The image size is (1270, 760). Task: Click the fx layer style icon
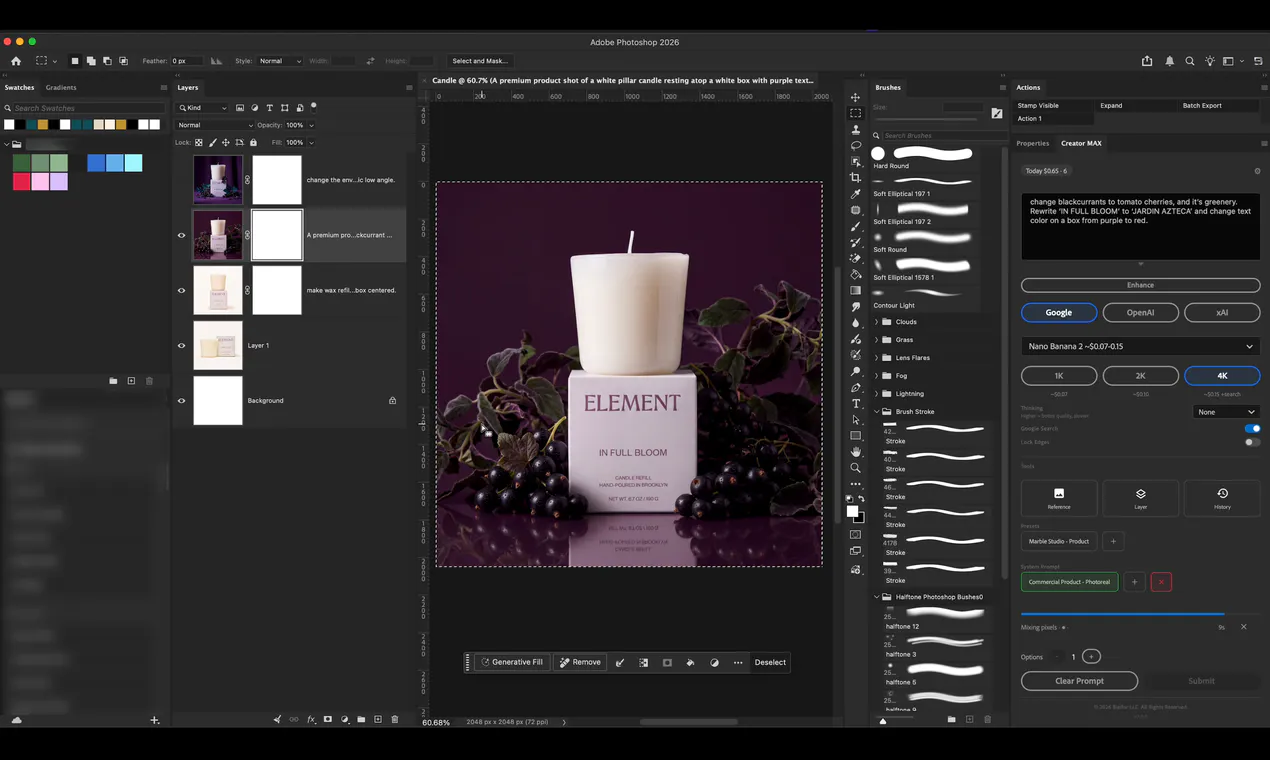[311, 719]
